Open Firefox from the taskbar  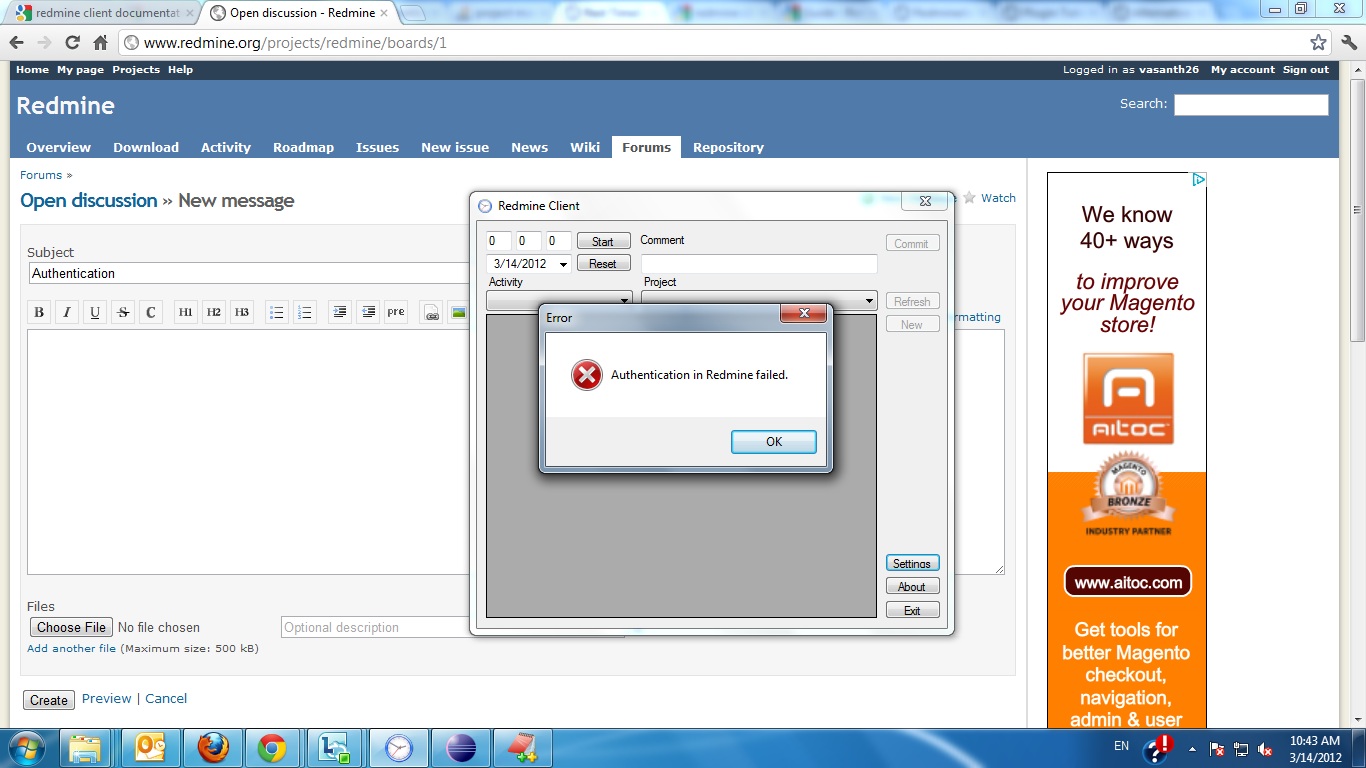pyautogui.click(x=213, y=748)
